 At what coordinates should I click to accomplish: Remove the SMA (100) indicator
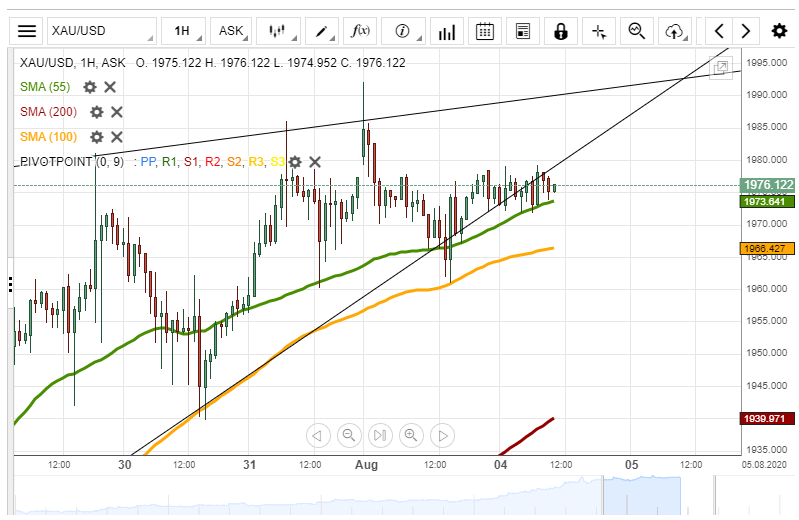(x=117, y=137)
